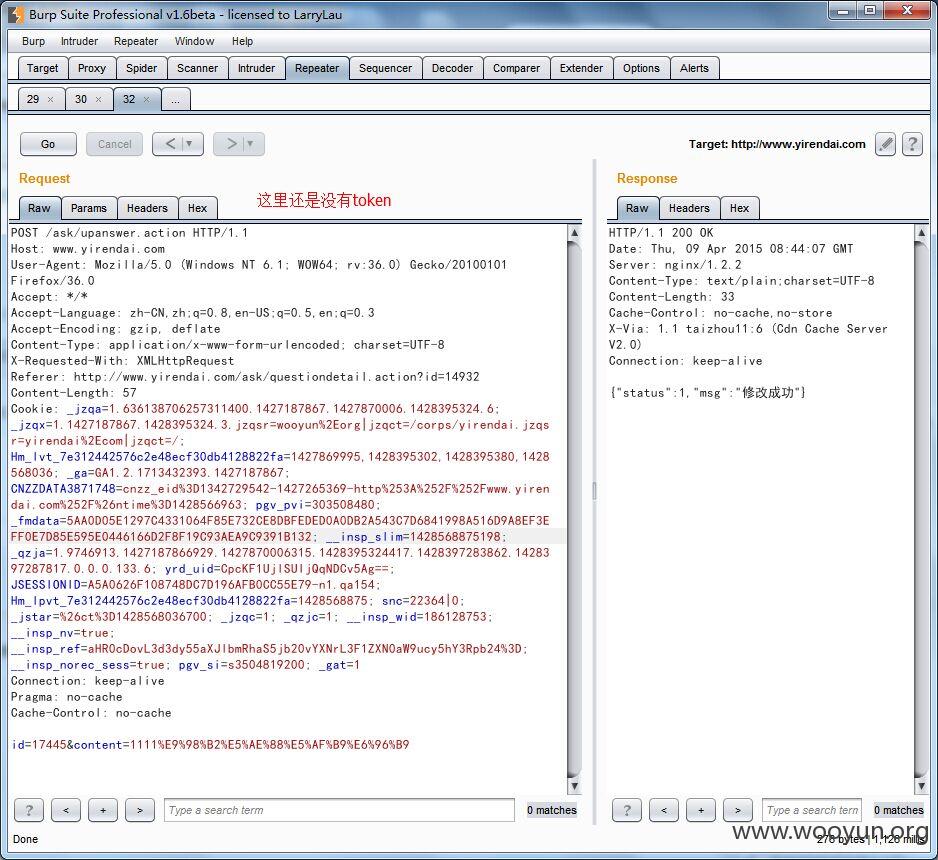Click the Cancel button
The height and width of the screenshot is (860, 938).
point(114,144)
